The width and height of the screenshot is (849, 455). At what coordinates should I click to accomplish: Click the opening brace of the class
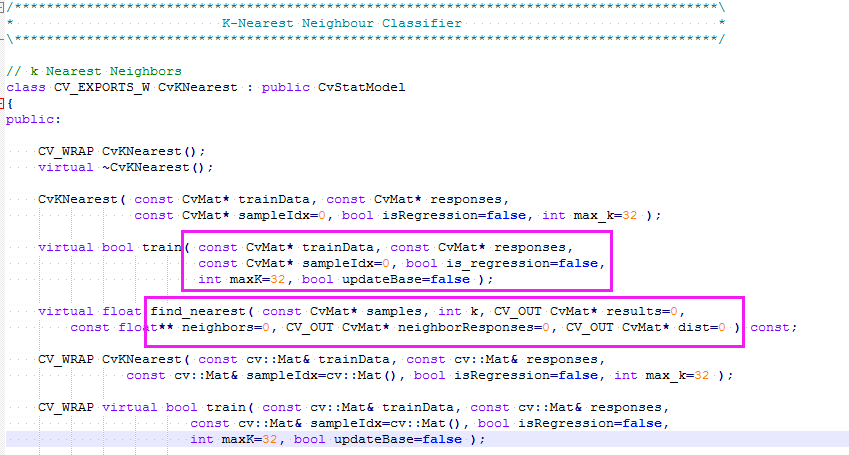click(10, 103)
